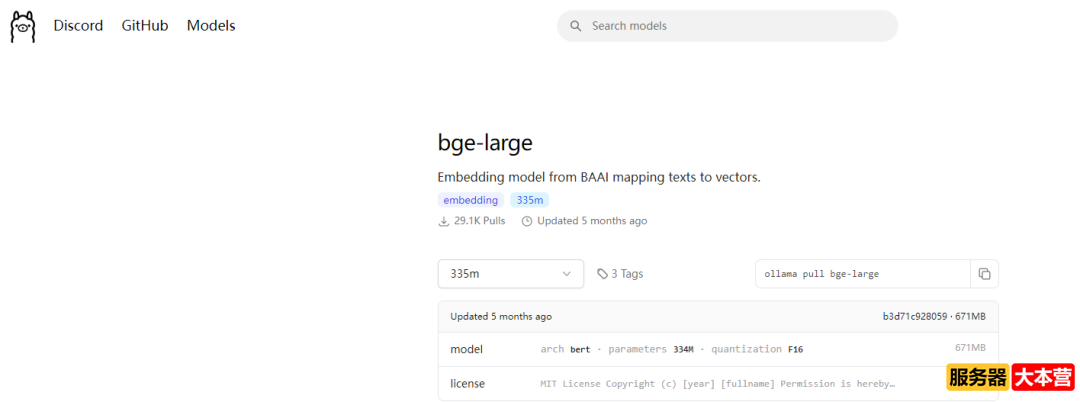Click the clock icon near Updated
Image resolution: width=1080 pixels, height=402 pixels.
click(527, 221)
